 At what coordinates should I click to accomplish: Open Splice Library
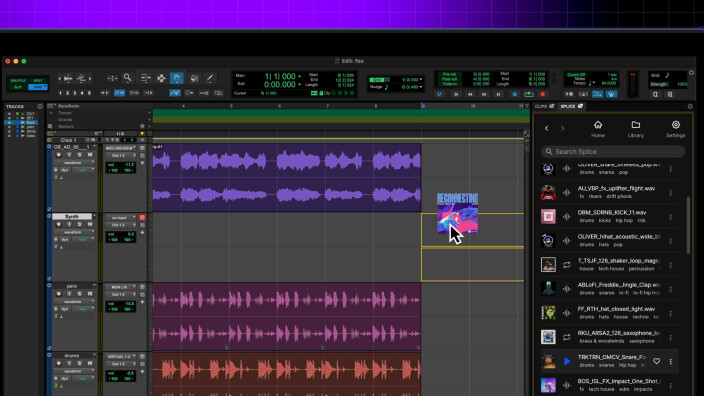click(635, 129)
